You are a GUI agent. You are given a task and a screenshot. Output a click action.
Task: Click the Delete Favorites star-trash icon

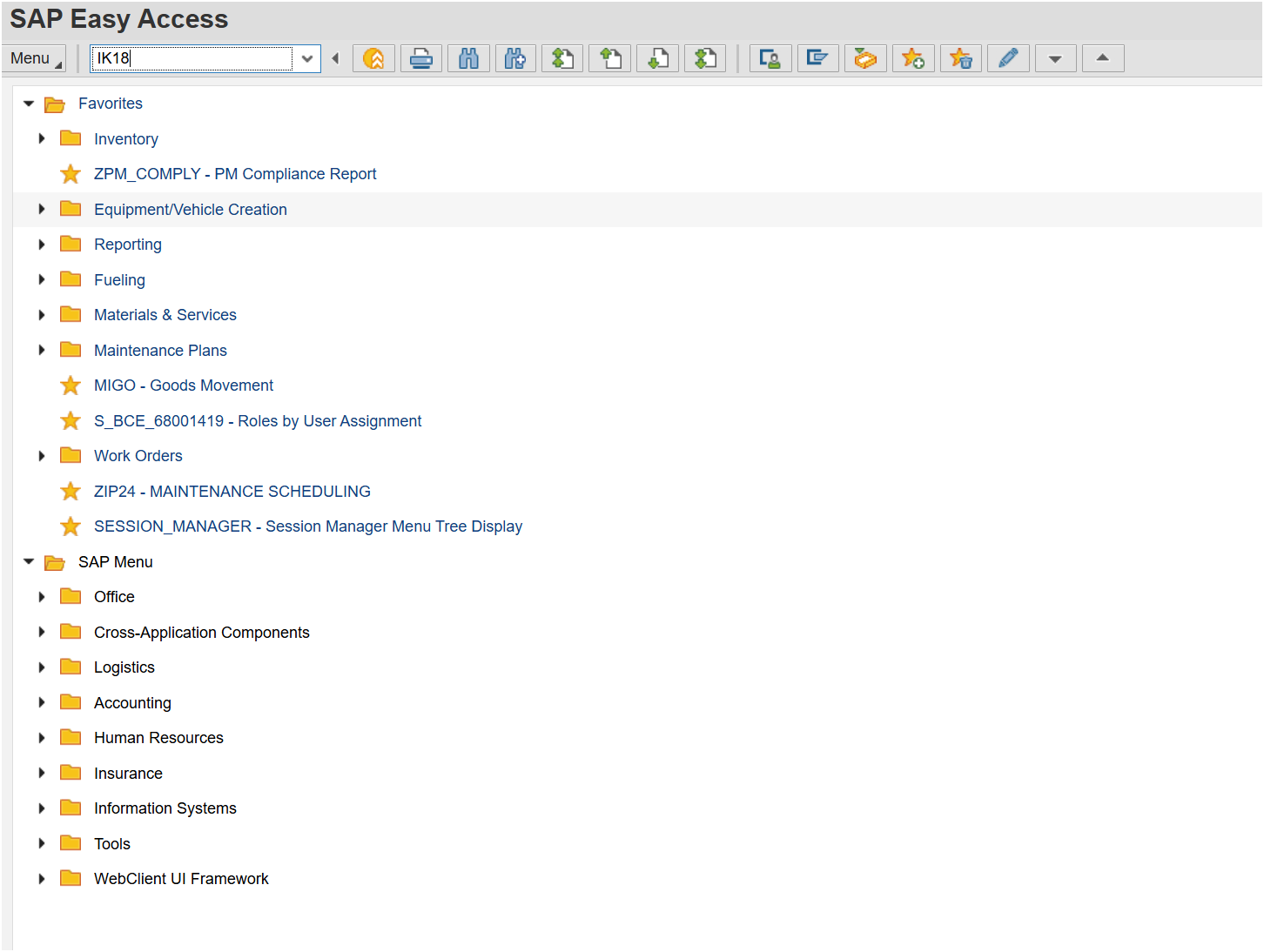click(x=961, y=58)
